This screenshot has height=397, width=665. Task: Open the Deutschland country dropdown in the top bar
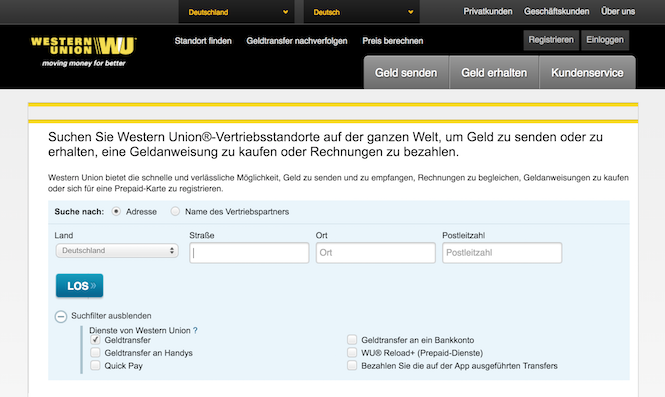coord(237,12)
